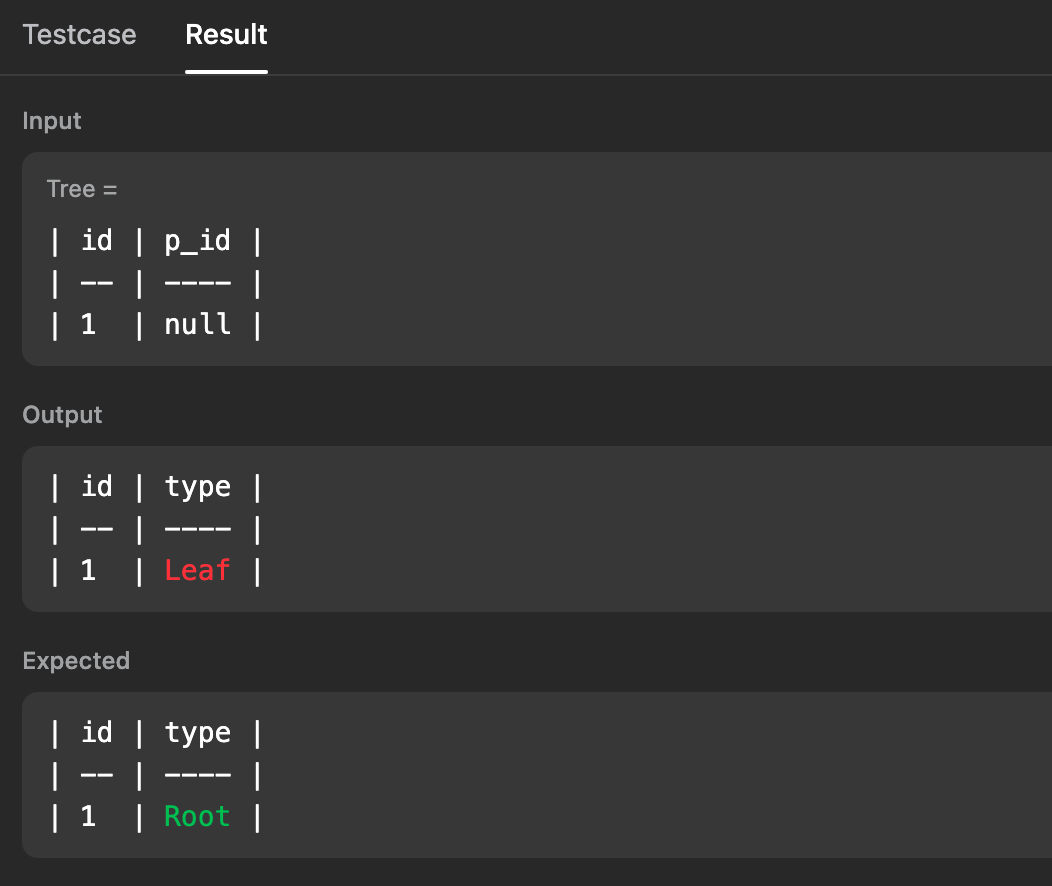The height and width of the screenshot is (886, 1052).
Task: Click the type column header in Output
Action: tap(197, 487)
